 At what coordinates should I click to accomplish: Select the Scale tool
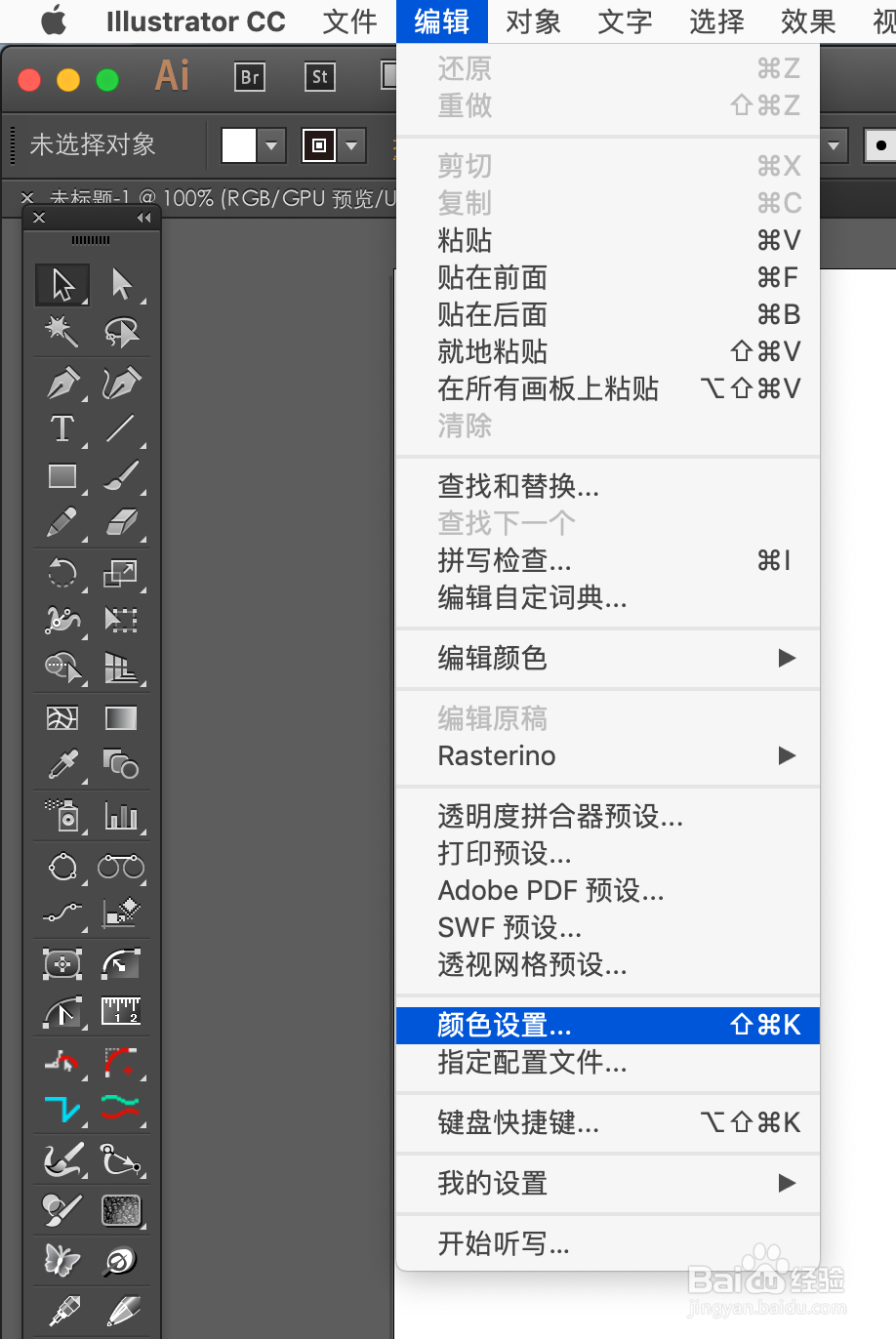(x=121, y=573)
